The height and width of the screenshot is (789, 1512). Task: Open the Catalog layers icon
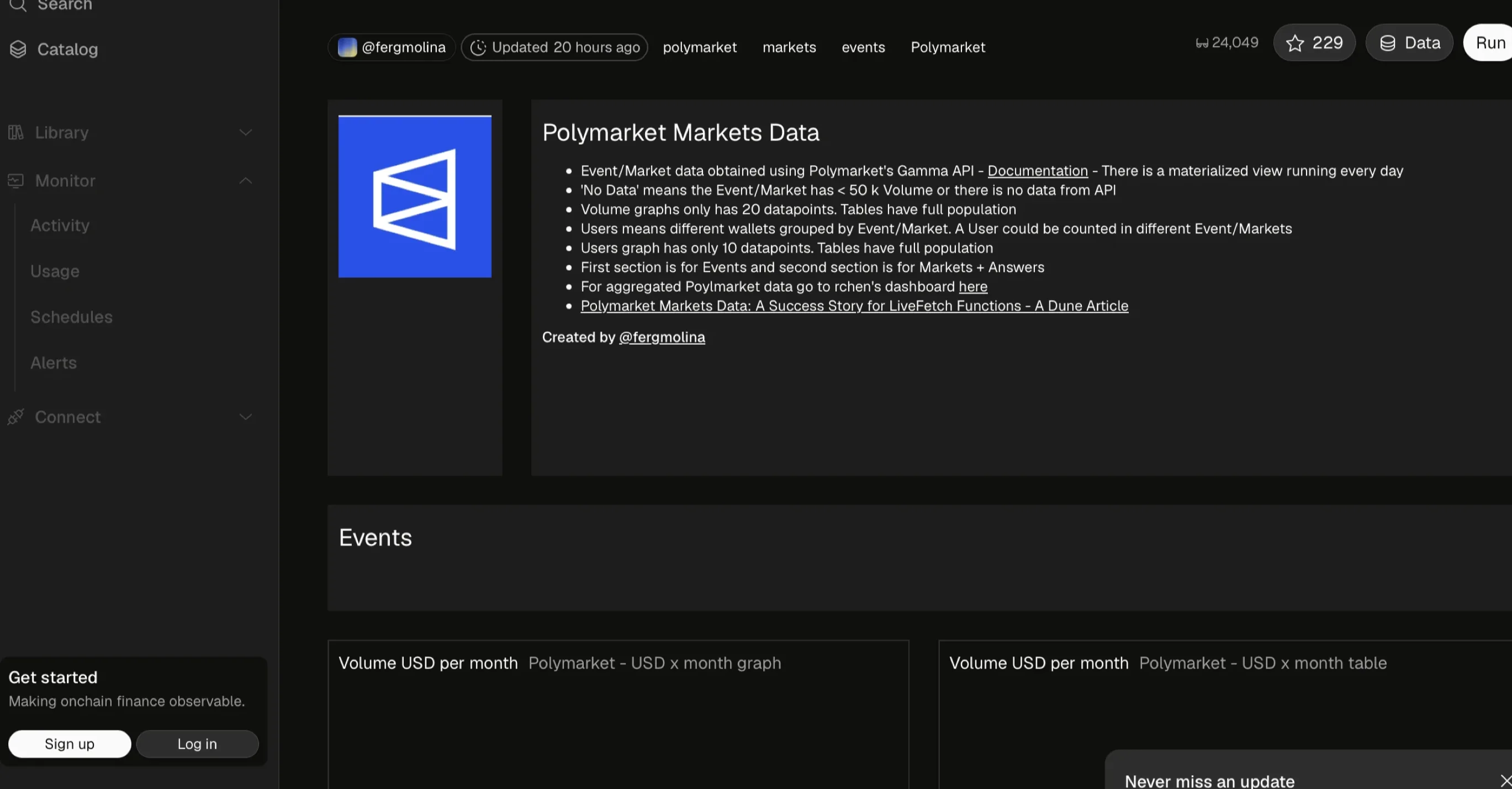point(18,49)
